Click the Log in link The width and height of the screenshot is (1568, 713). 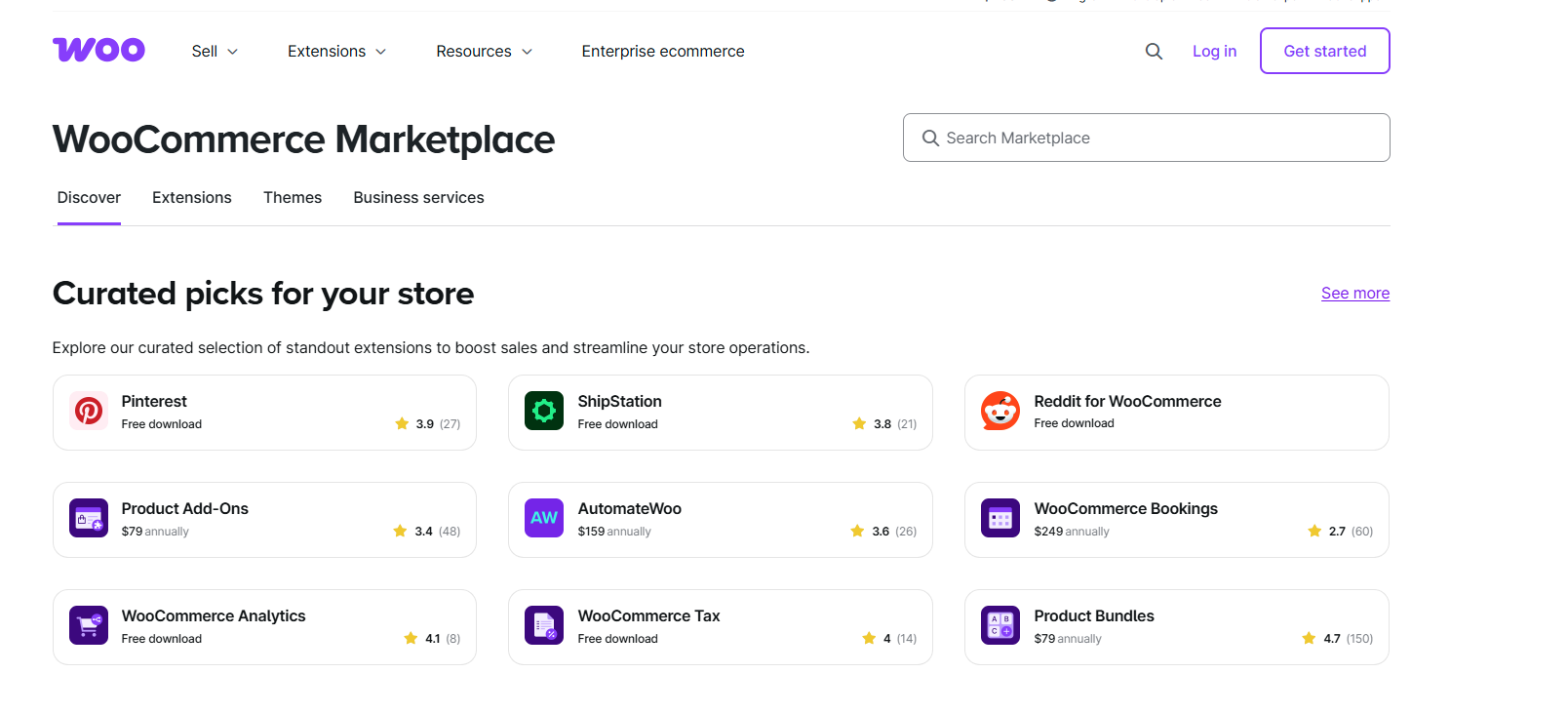(1214, 51)
